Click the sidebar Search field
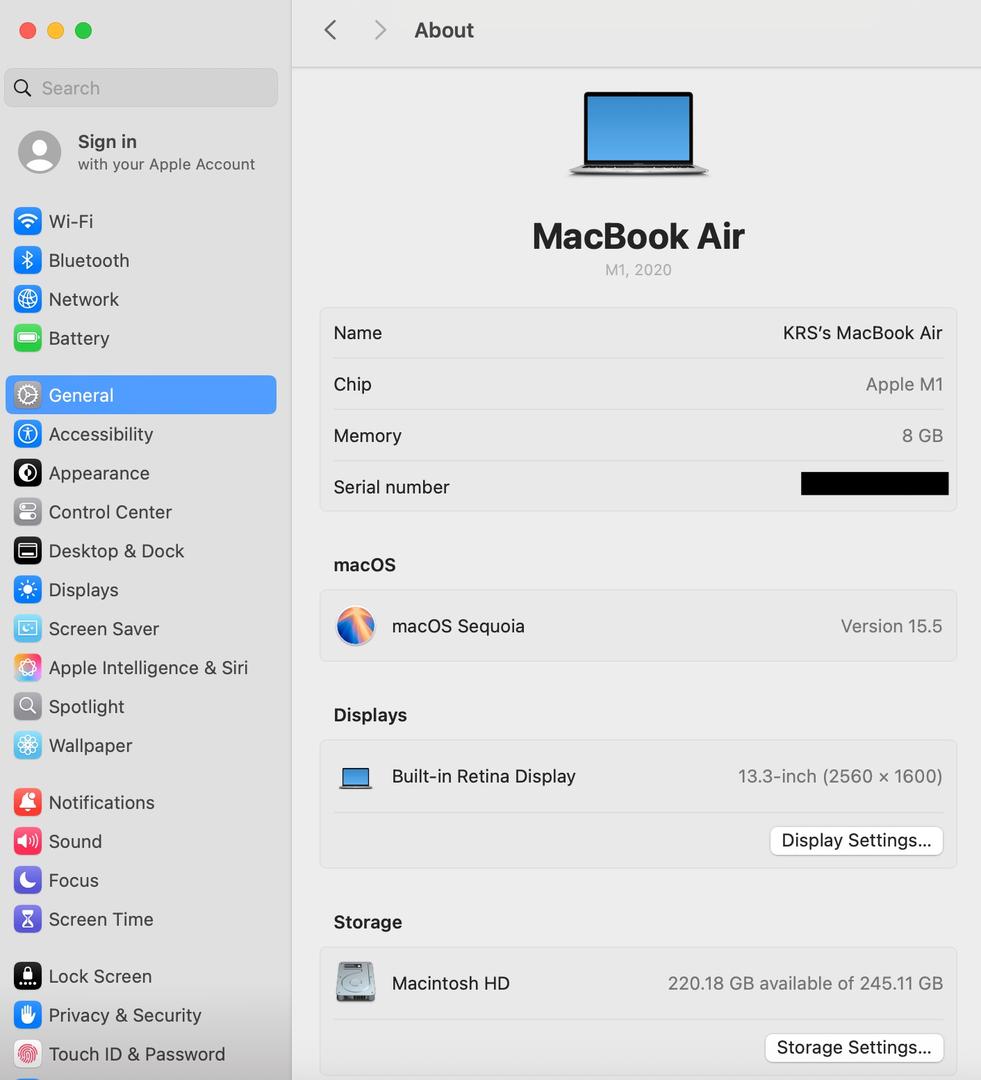Viewport: 981px width, 1080px height. pos(141,87)
